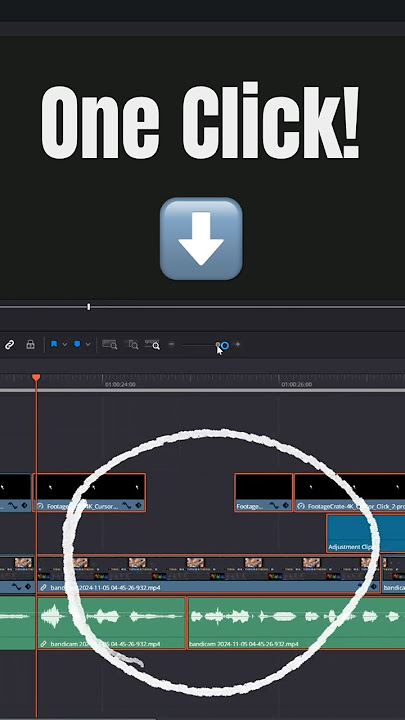Select the Adjustment Clip on the timeline
405x720 pixels.
[366, 533]
